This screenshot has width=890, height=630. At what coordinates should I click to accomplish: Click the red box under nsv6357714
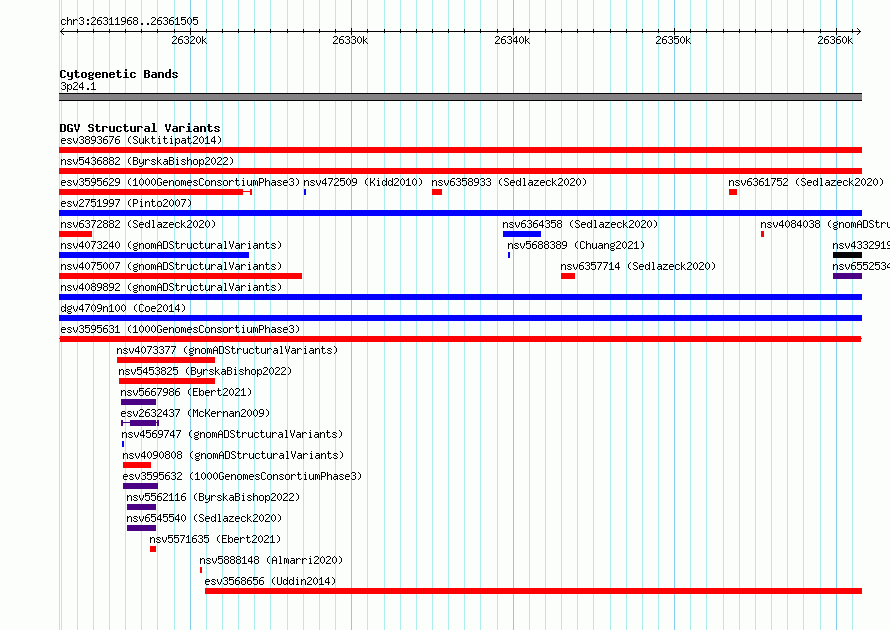point(568,276)
